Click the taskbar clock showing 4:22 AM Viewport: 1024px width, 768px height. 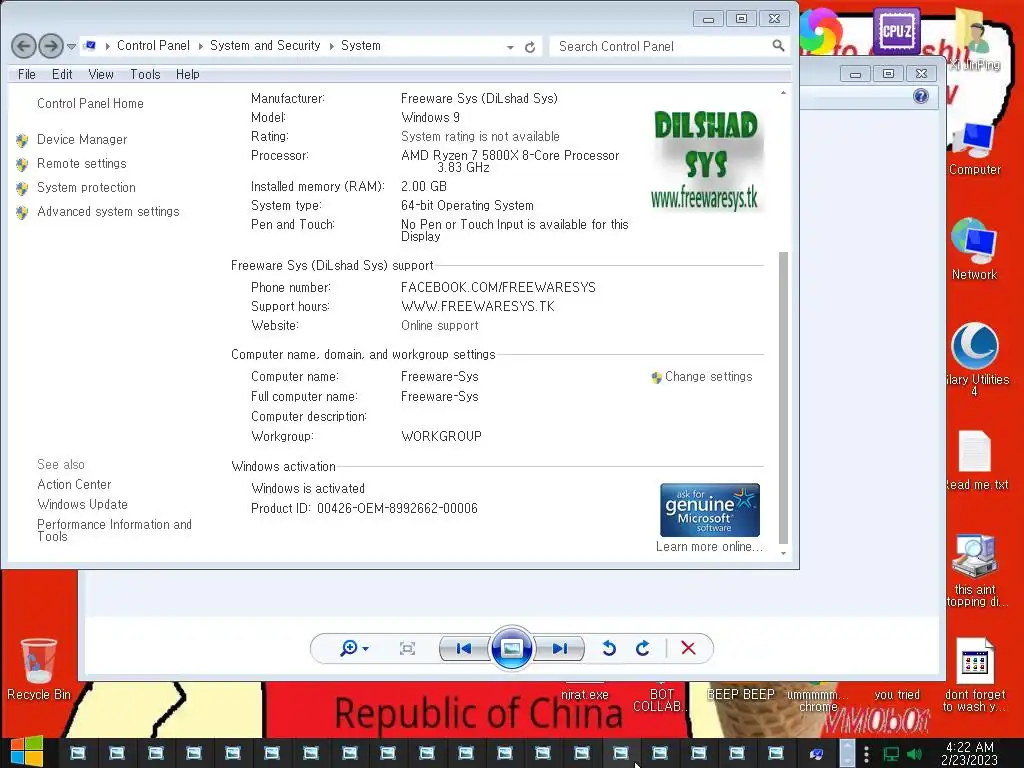[970, 753]
